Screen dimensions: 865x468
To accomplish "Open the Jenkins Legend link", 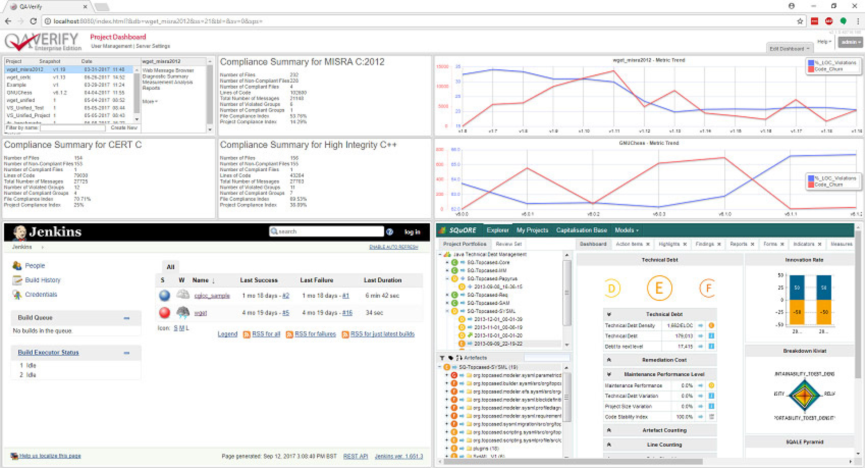I will [x=227, y=334].
